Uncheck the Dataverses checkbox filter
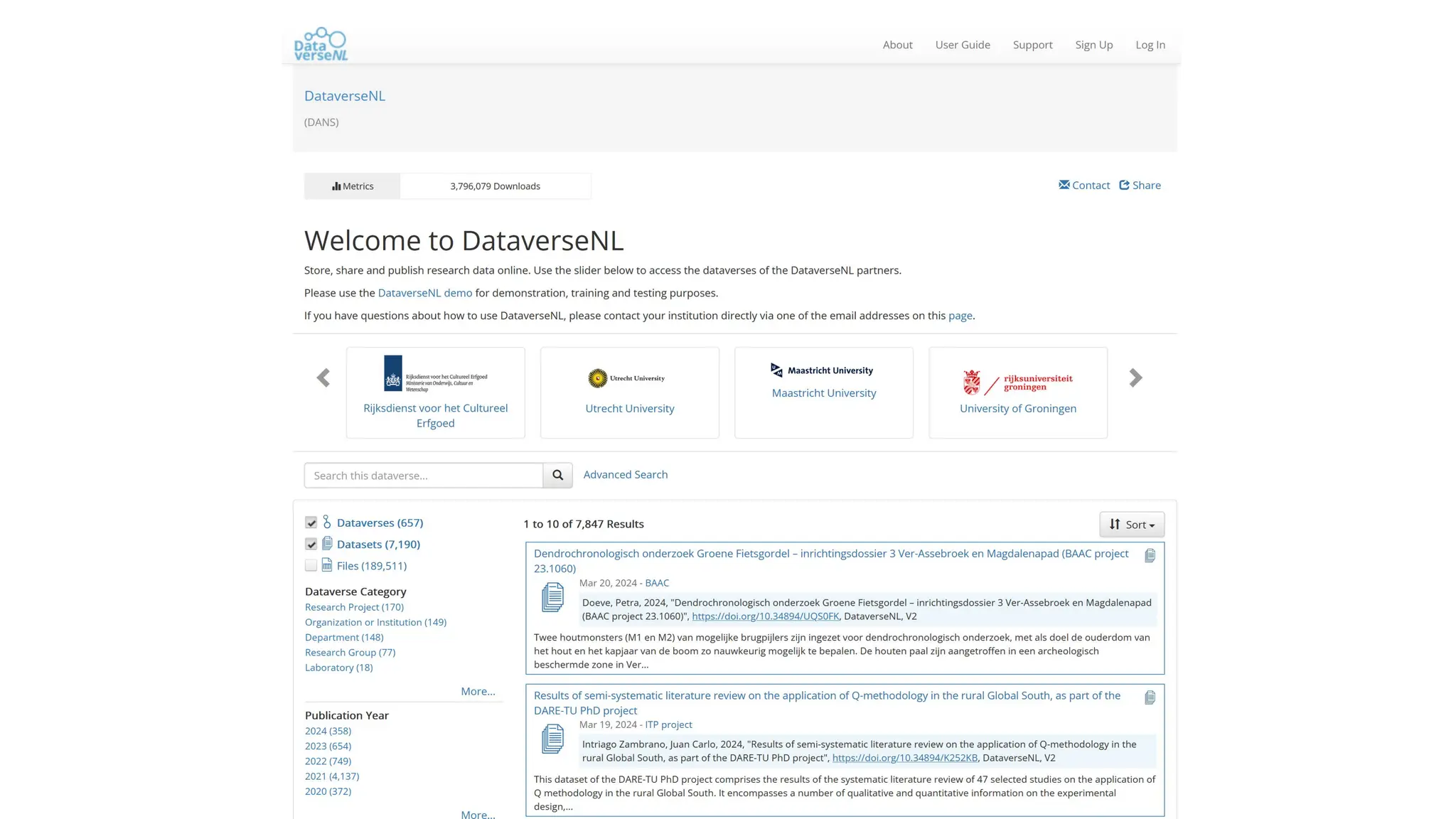 click(x=311, y=523)
